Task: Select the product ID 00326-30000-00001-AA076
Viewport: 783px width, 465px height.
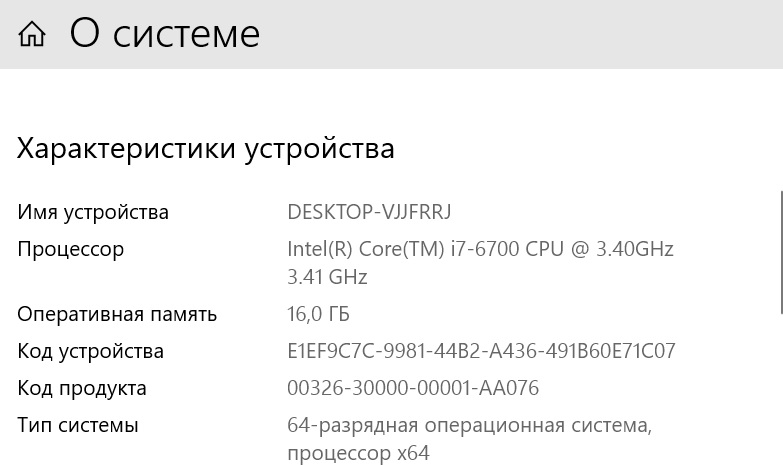Action: pyautogui.click(x=413, y=388)
